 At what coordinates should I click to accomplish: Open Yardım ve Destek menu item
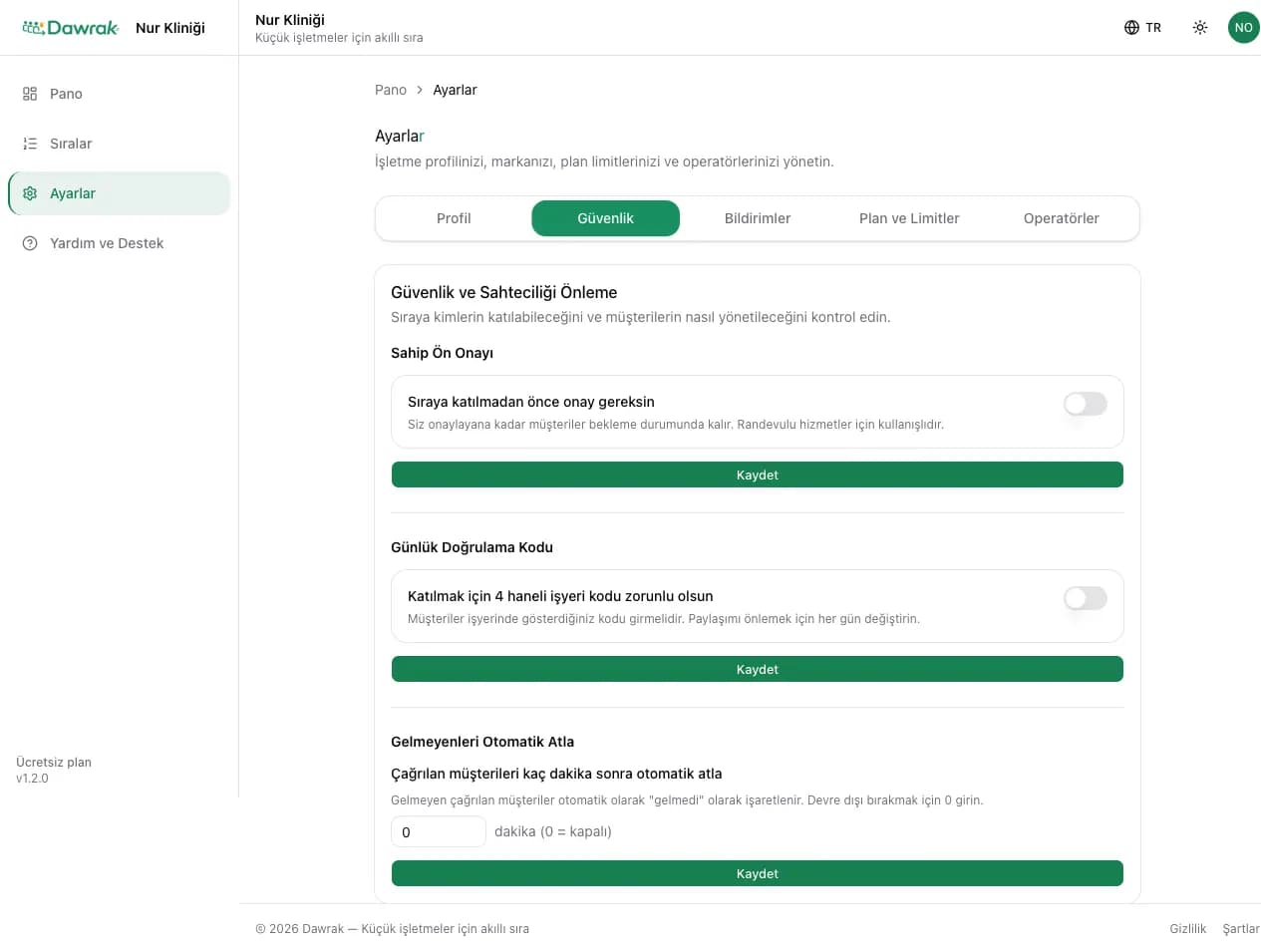(120, 243)
